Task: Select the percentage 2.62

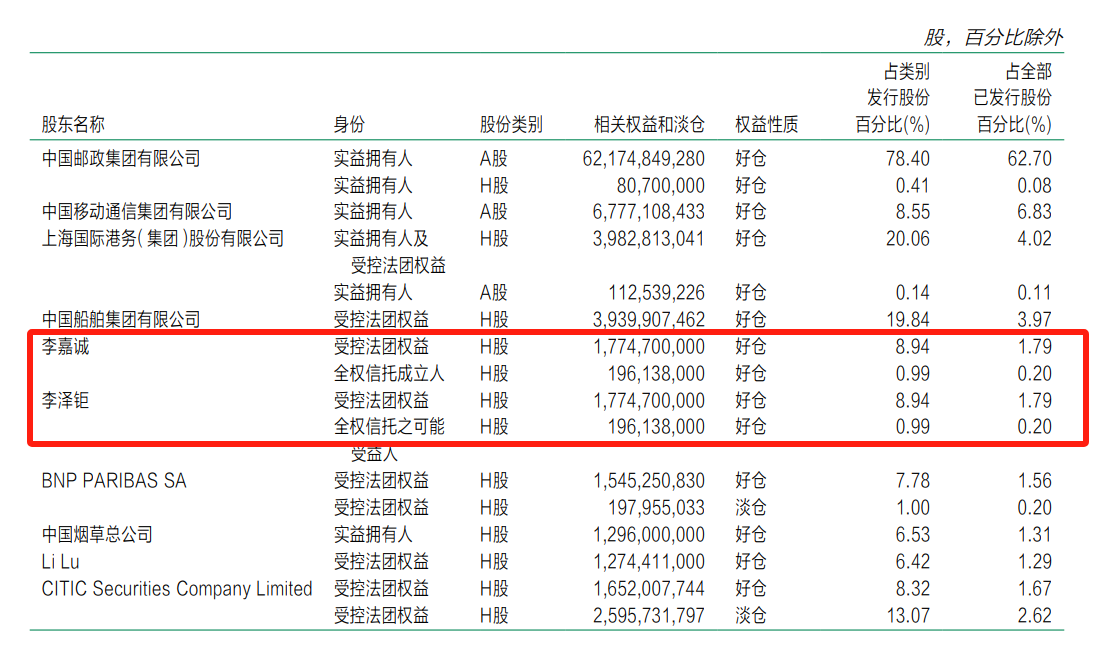Action: 1035,615
